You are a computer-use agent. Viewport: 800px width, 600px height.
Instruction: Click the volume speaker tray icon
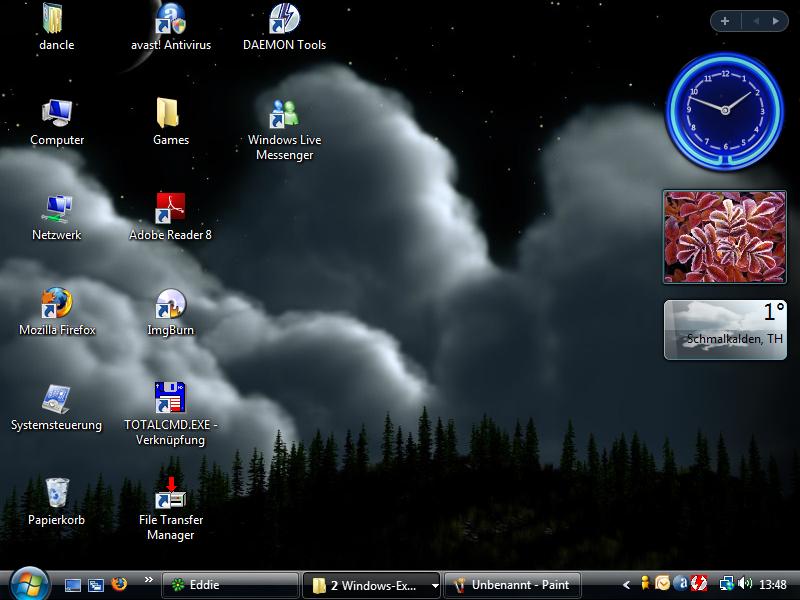[745, 585]
